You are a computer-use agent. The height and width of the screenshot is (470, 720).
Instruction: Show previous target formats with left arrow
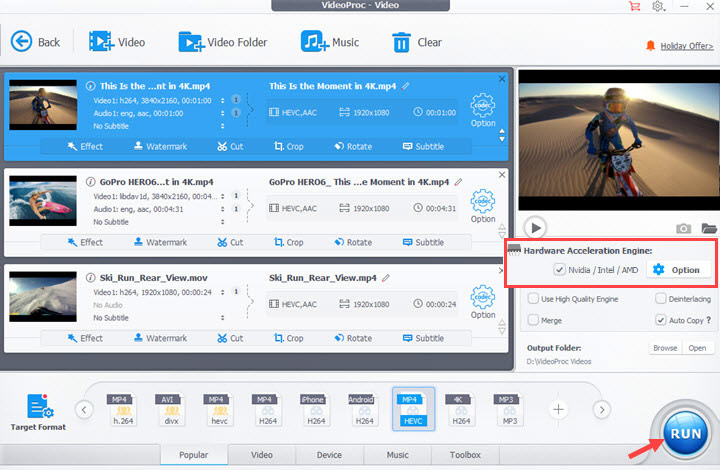click(x=84, y=409)
